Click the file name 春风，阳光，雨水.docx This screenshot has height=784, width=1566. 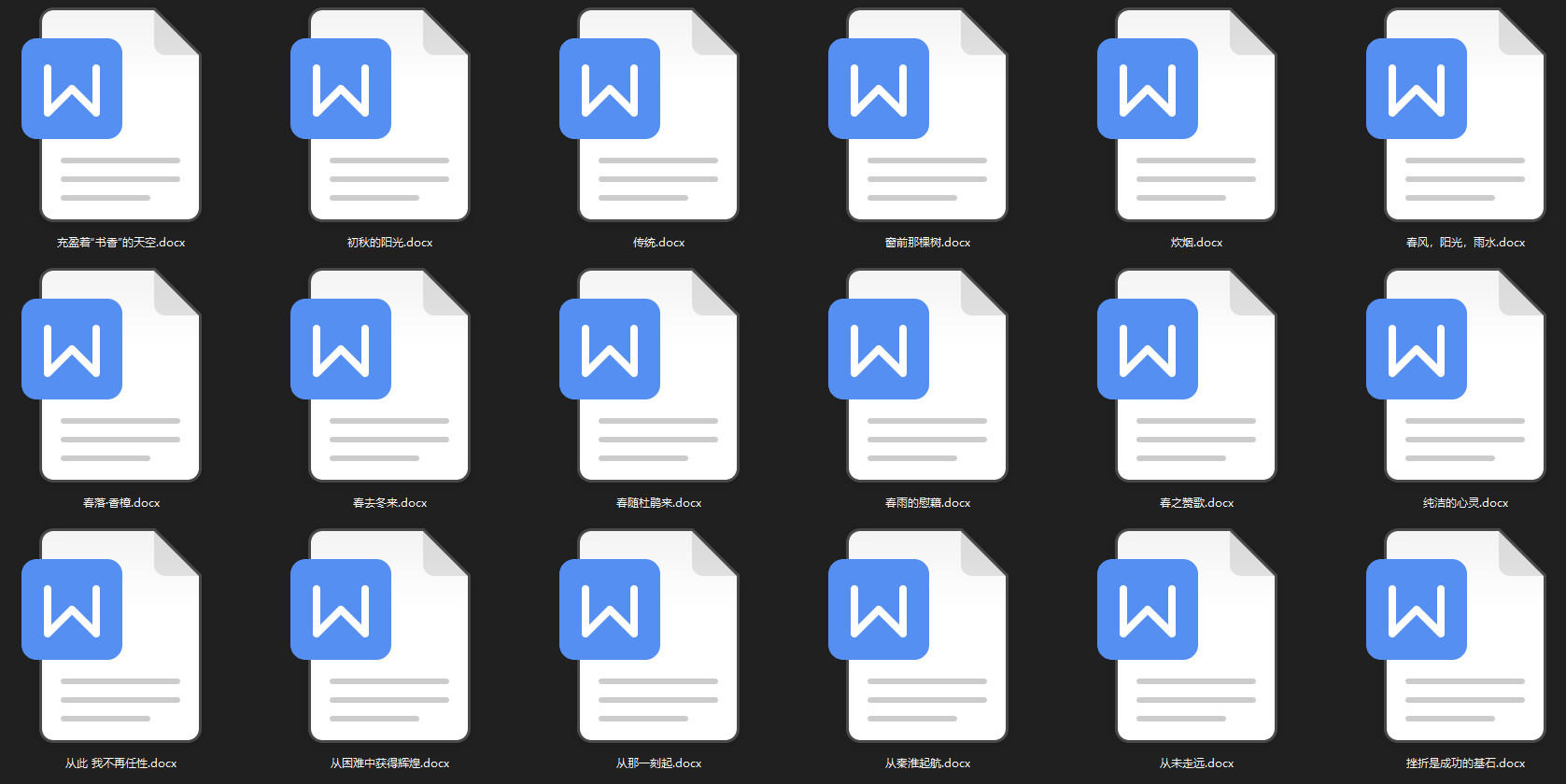pyautogui.click(x=1466, y=243)
